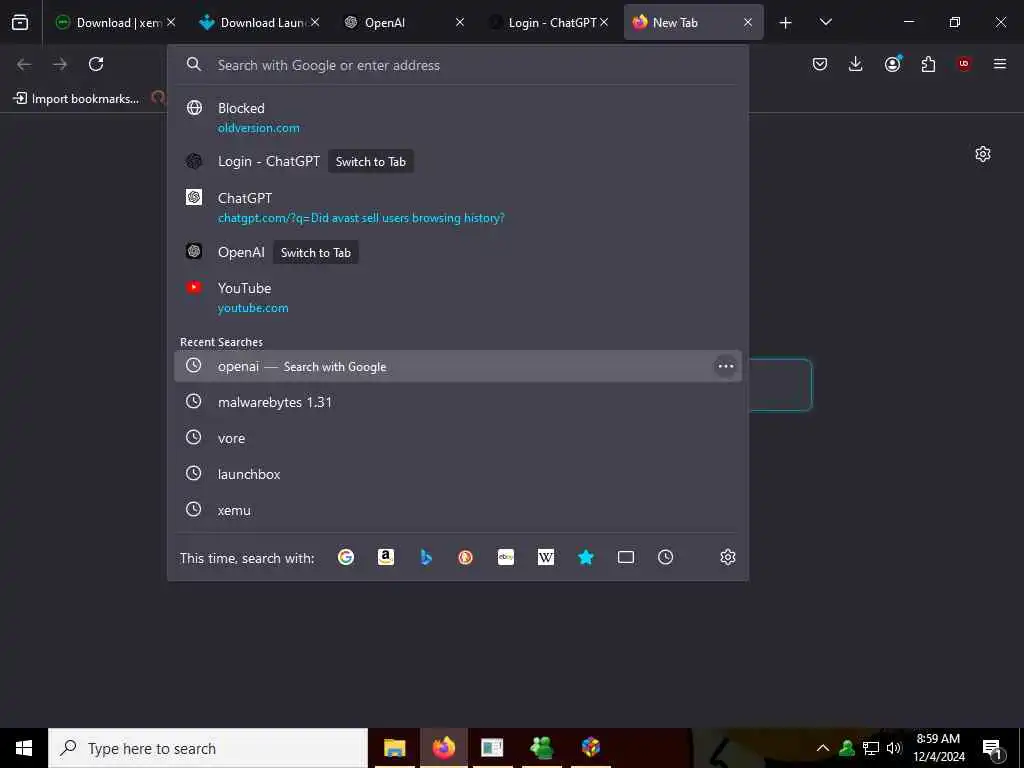1024x768 pixels.
Task: Open Pocket save icon
Action: 820,64
